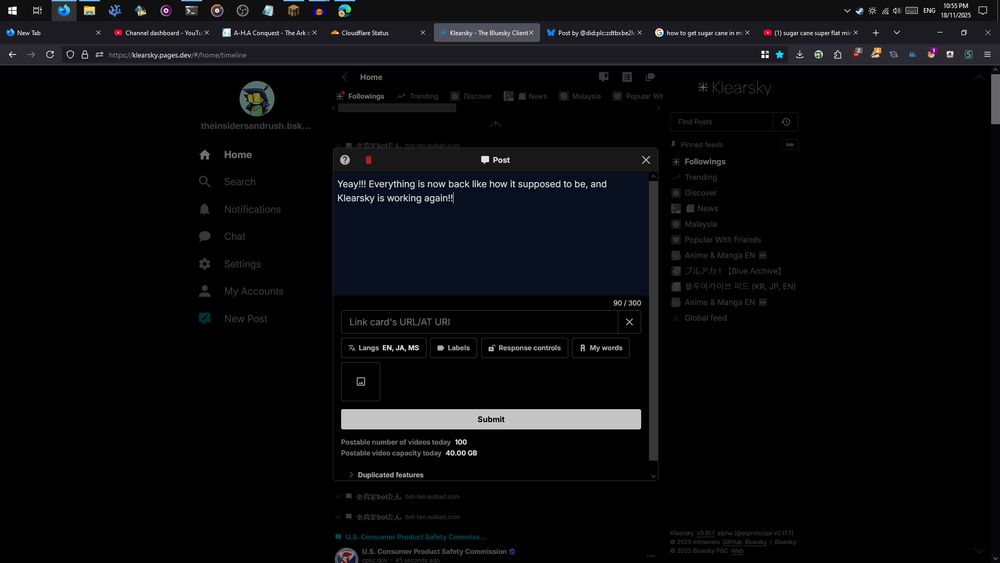Click the blue bookmark star icon
This screenshot has width=1000, height=563.
tap(779, 55)
